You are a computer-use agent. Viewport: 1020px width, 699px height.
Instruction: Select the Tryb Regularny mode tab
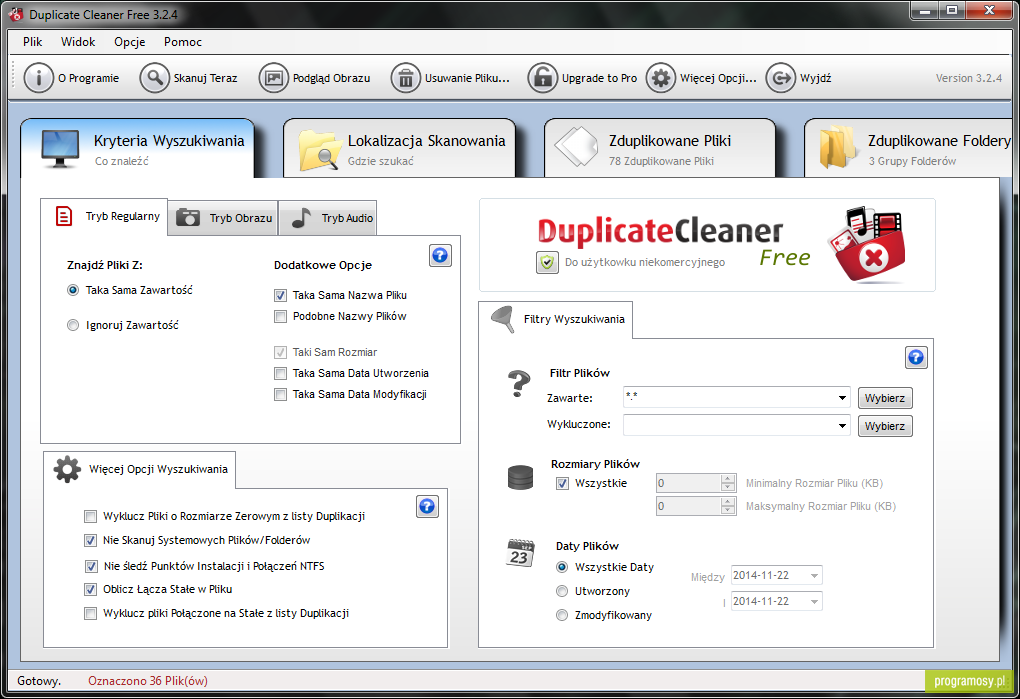coord(104,217)
